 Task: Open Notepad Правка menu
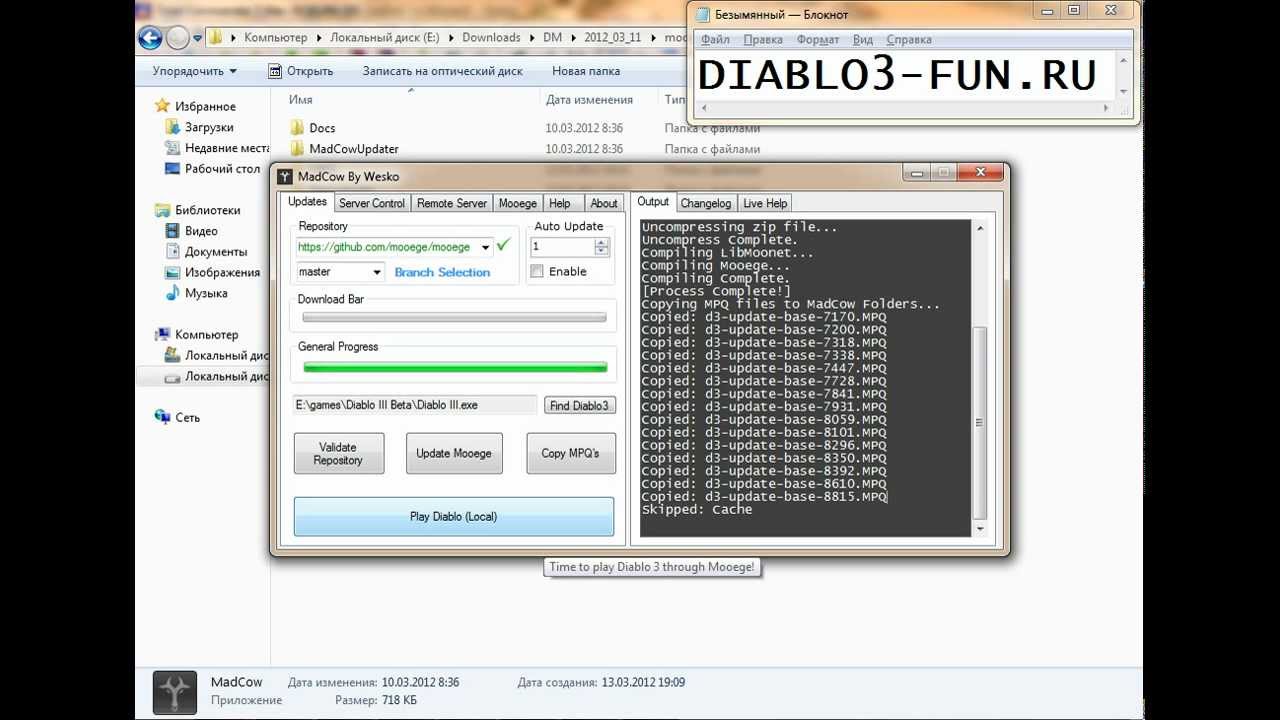click(763, 40)
